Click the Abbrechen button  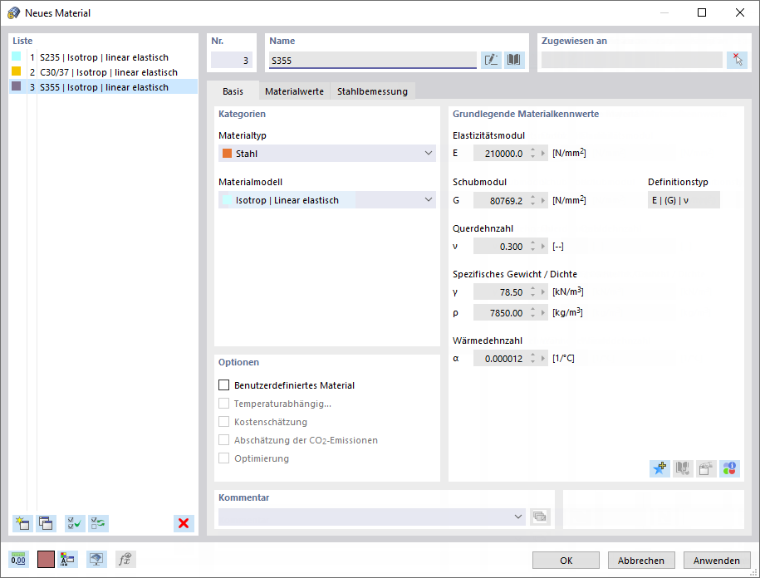coord(641,561)
